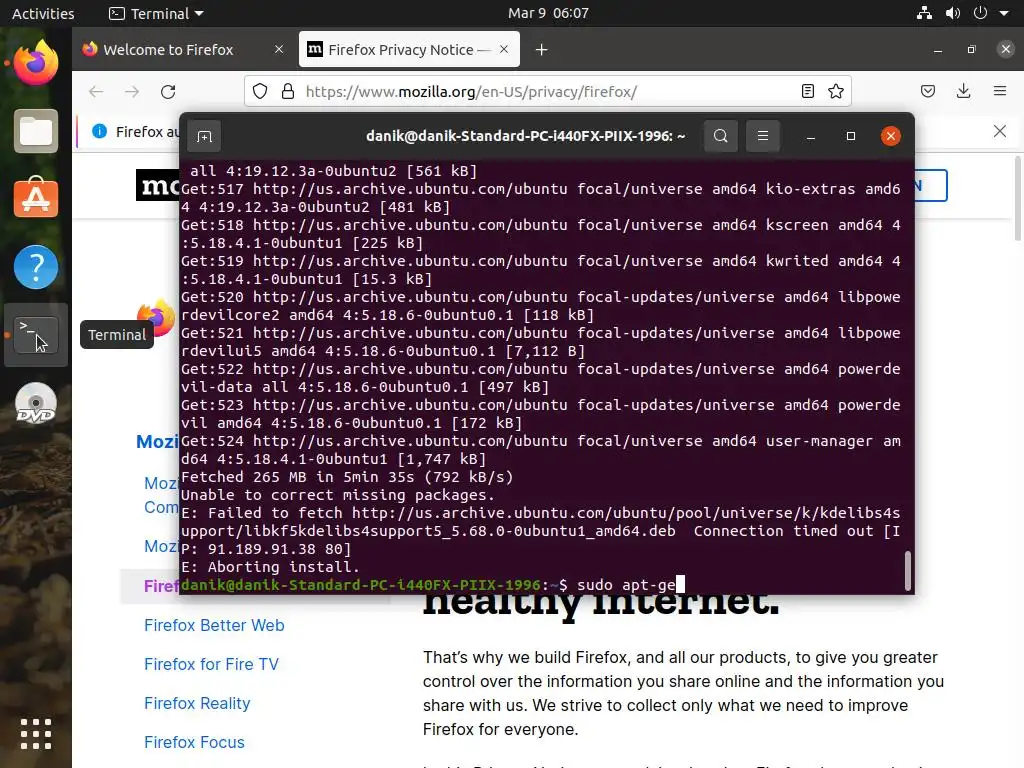1024x768 pixels.
Task: Open the Help icon in dock
Action: coord(36,267)
